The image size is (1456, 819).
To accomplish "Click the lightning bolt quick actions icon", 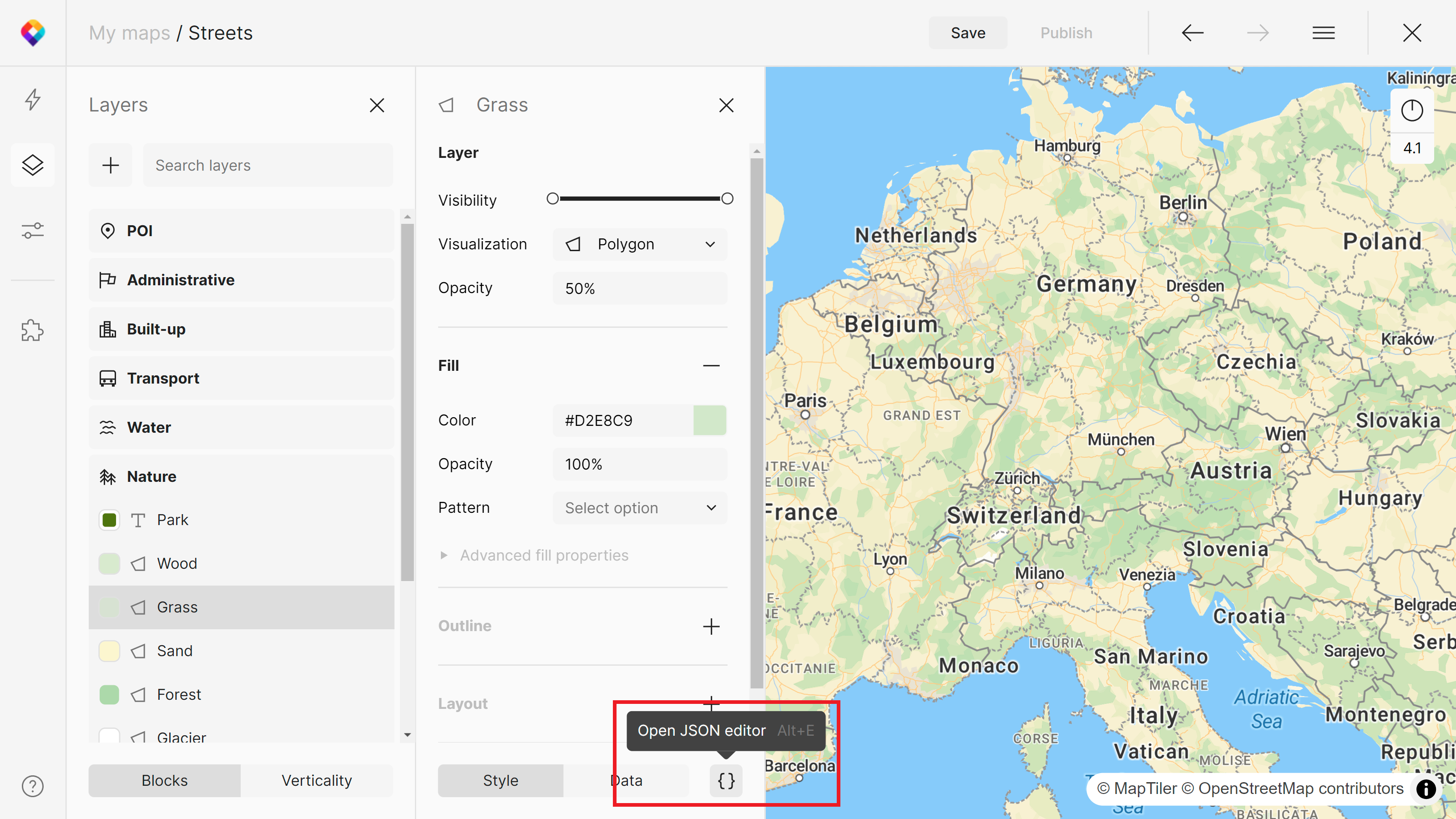I will (33, 100).
